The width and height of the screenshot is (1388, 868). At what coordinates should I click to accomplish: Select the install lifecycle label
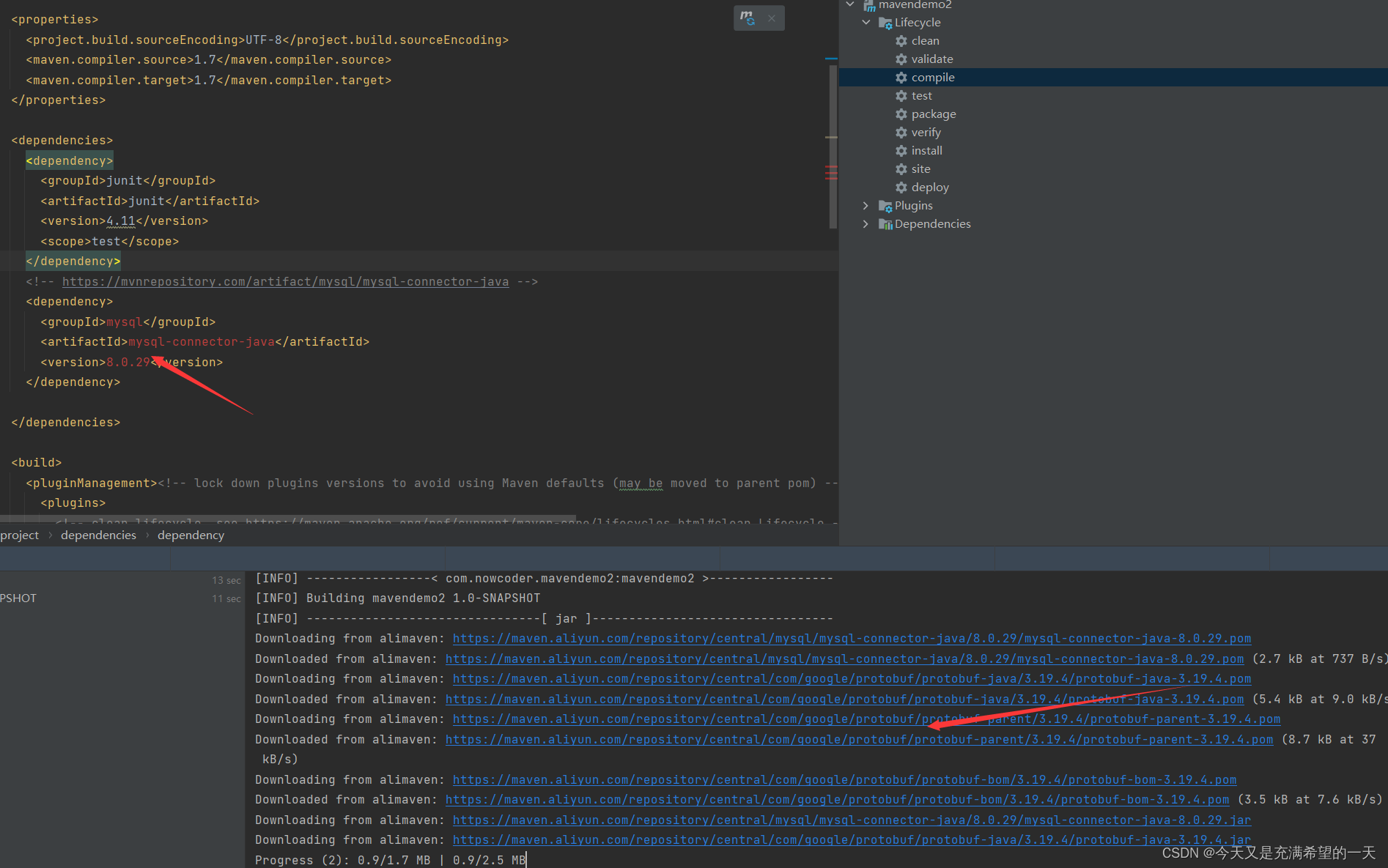[927, 151]
